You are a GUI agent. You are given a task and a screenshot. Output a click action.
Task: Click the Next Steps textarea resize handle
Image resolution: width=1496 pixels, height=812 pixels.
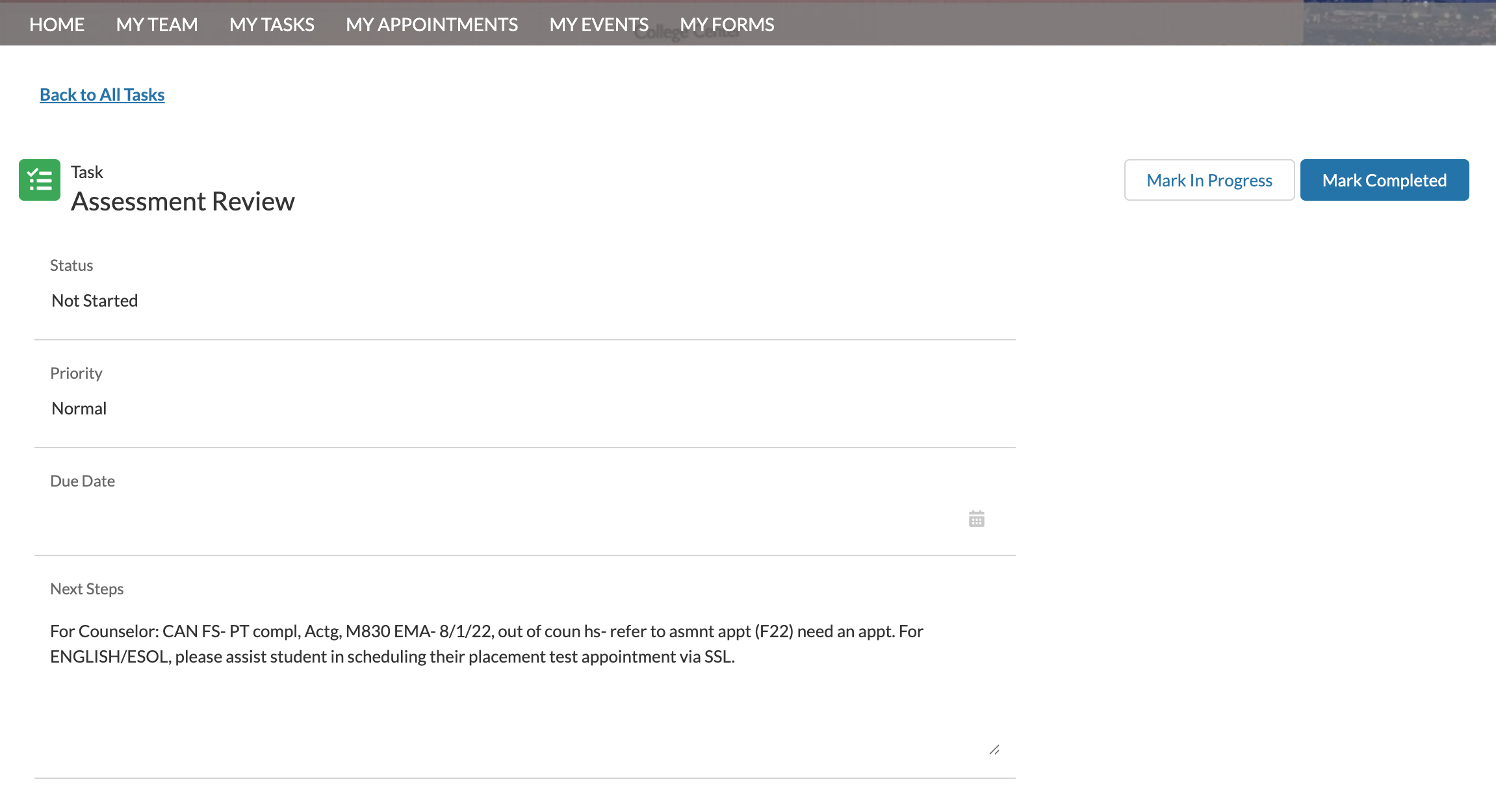point(994,750)
